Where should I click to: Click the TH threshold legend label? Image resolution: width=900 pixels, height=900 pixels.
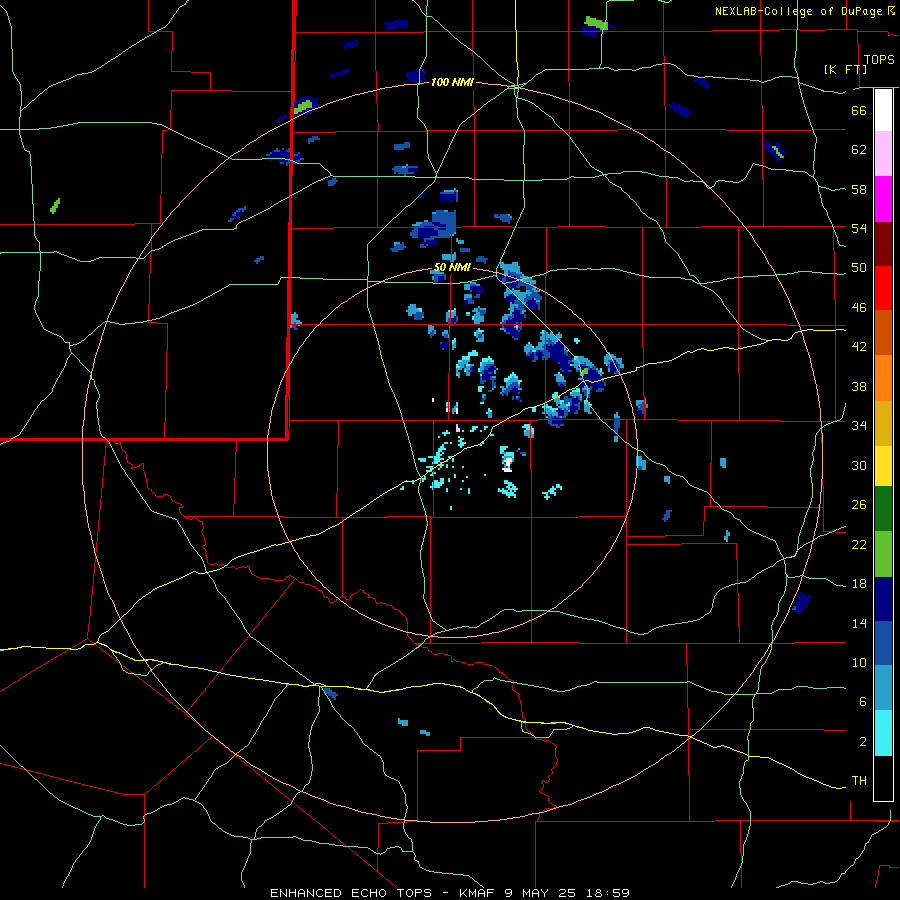859,781
